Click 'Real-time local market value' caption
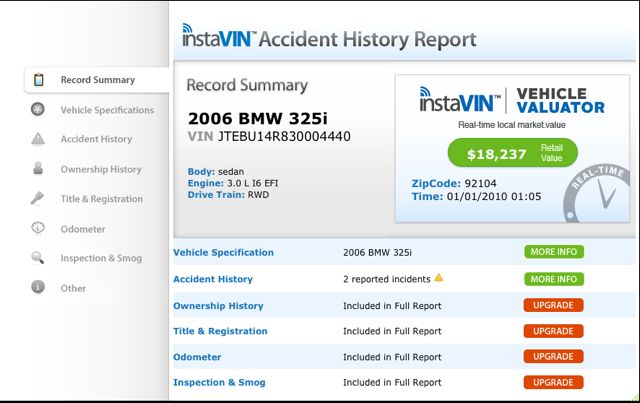The height and width of the screenshot is (403, 640). (512, 125)
